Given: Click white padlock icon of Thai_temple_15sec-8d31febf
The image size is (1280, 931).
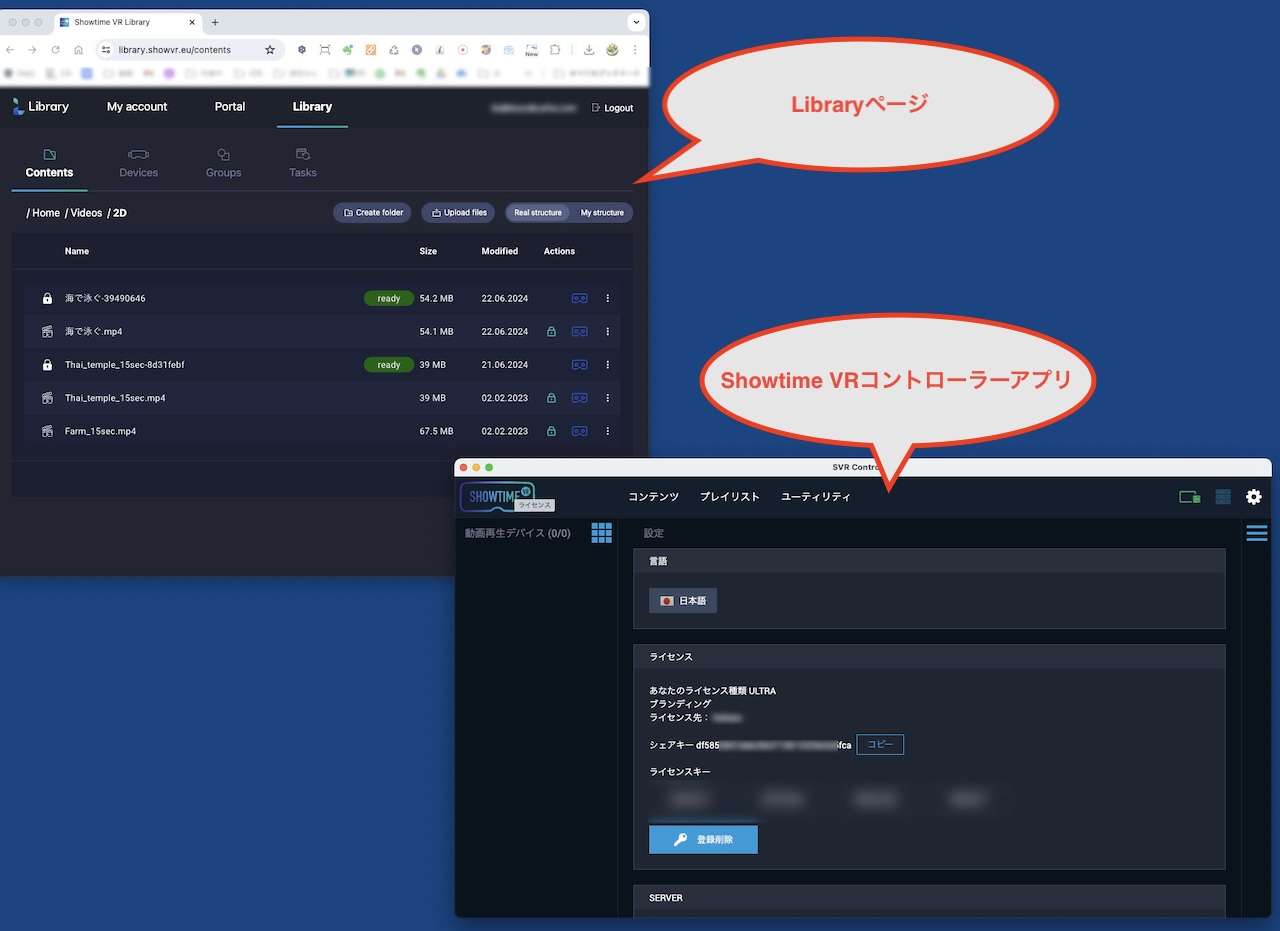Looking at the screenshot, I should tap(47, 365).
